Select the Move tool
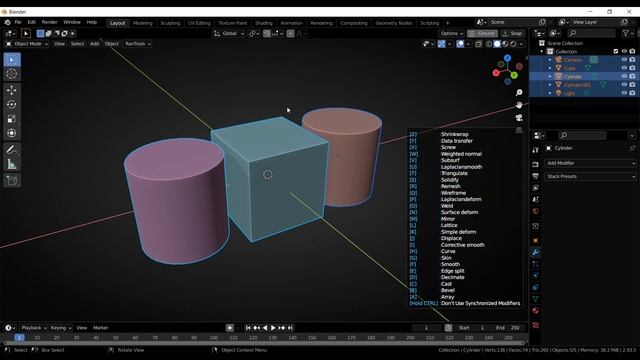The image size is (640, 360). (x=12, y=90)
